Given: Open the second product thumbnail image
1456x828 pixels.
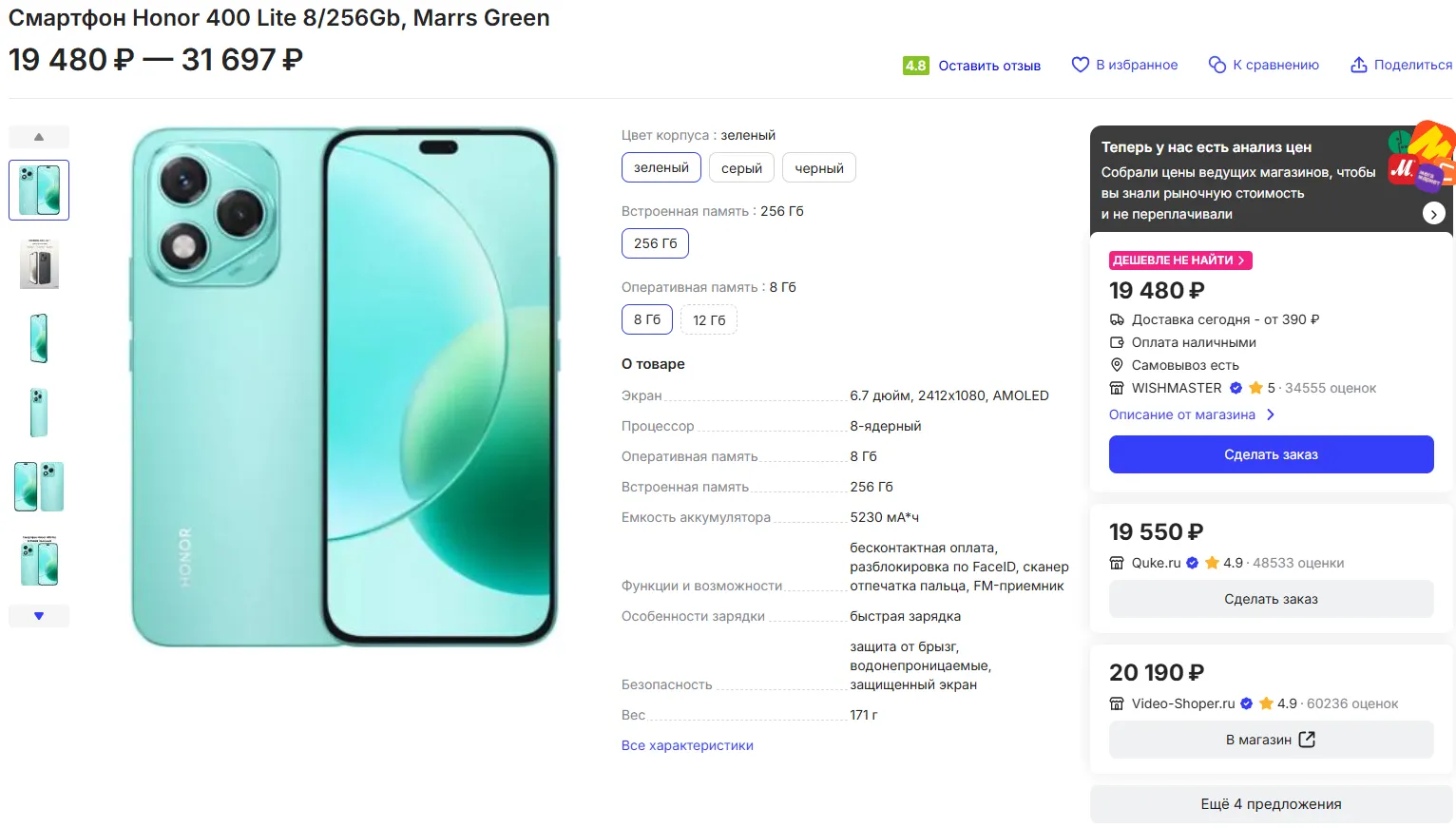Looking at the screenshot, I should point(39,264).
